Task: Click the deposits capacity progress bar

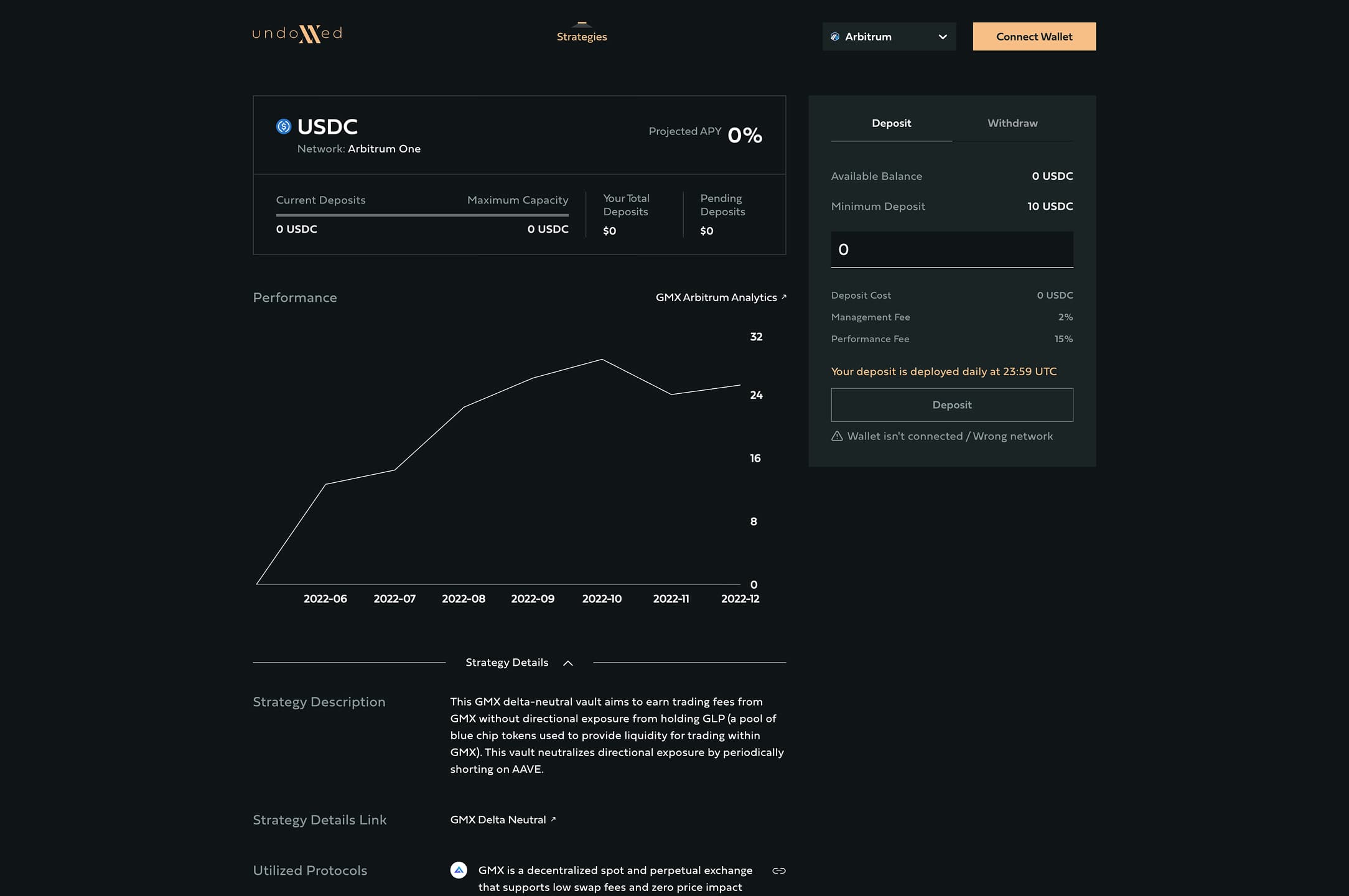Action: [x=422, y=215]
